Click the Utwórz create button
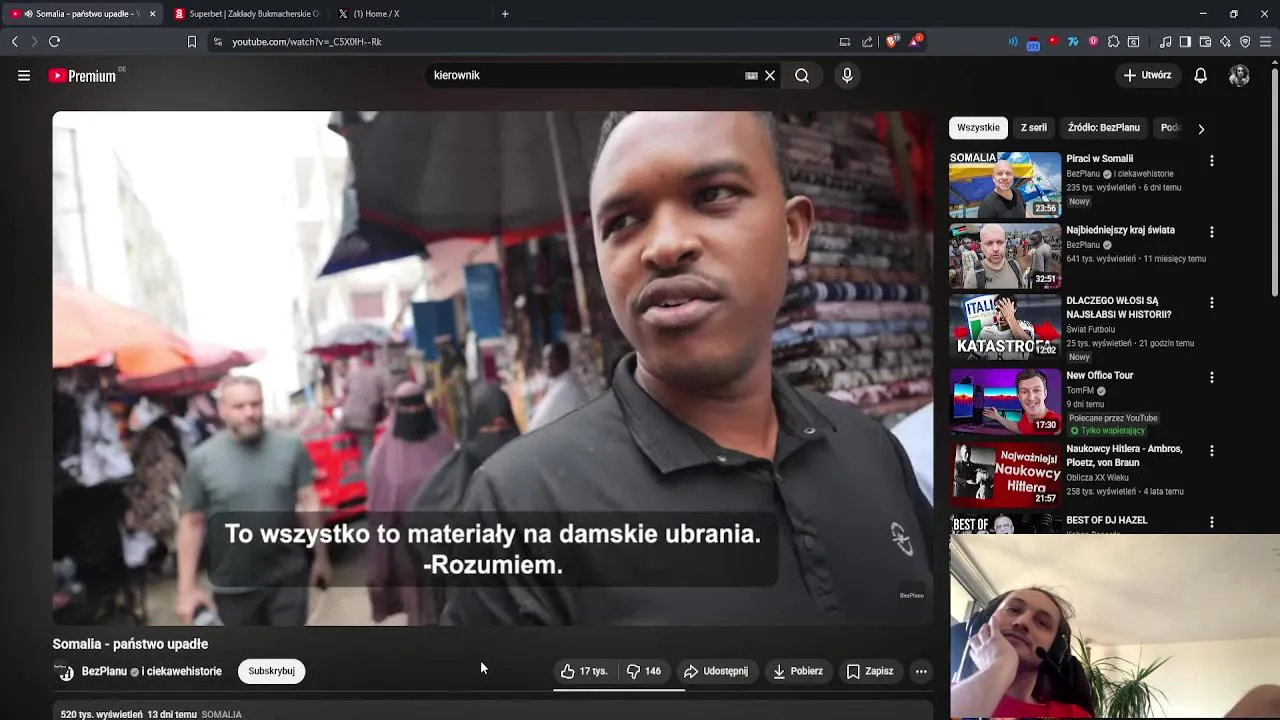Image resolution: width=1280 pixels, height=720 pixels. 1147,75
